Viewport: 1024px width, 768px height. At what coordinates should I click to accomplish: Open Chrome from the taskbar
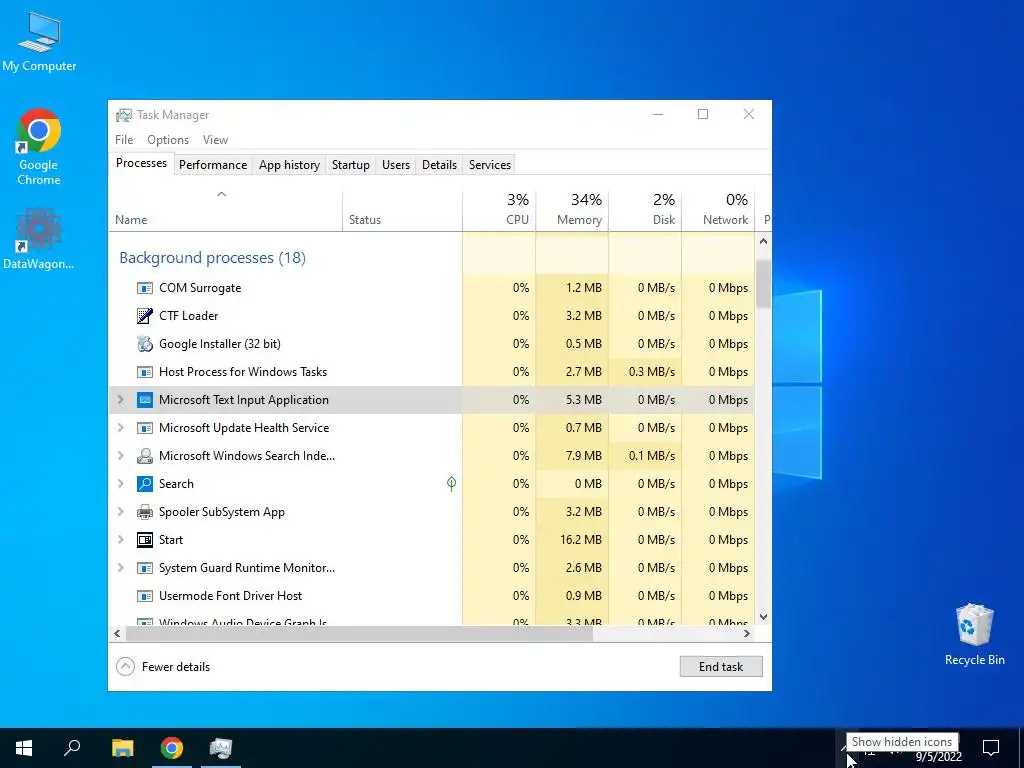click(x=172, y=748)
